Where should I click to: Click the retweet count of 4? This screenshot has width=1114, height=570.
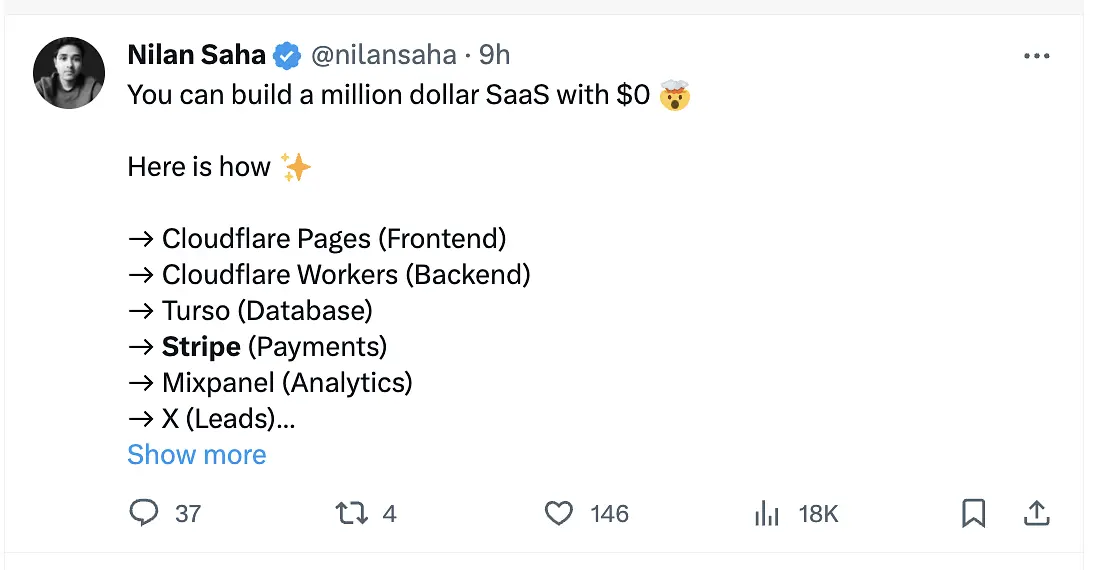[389, 514]
